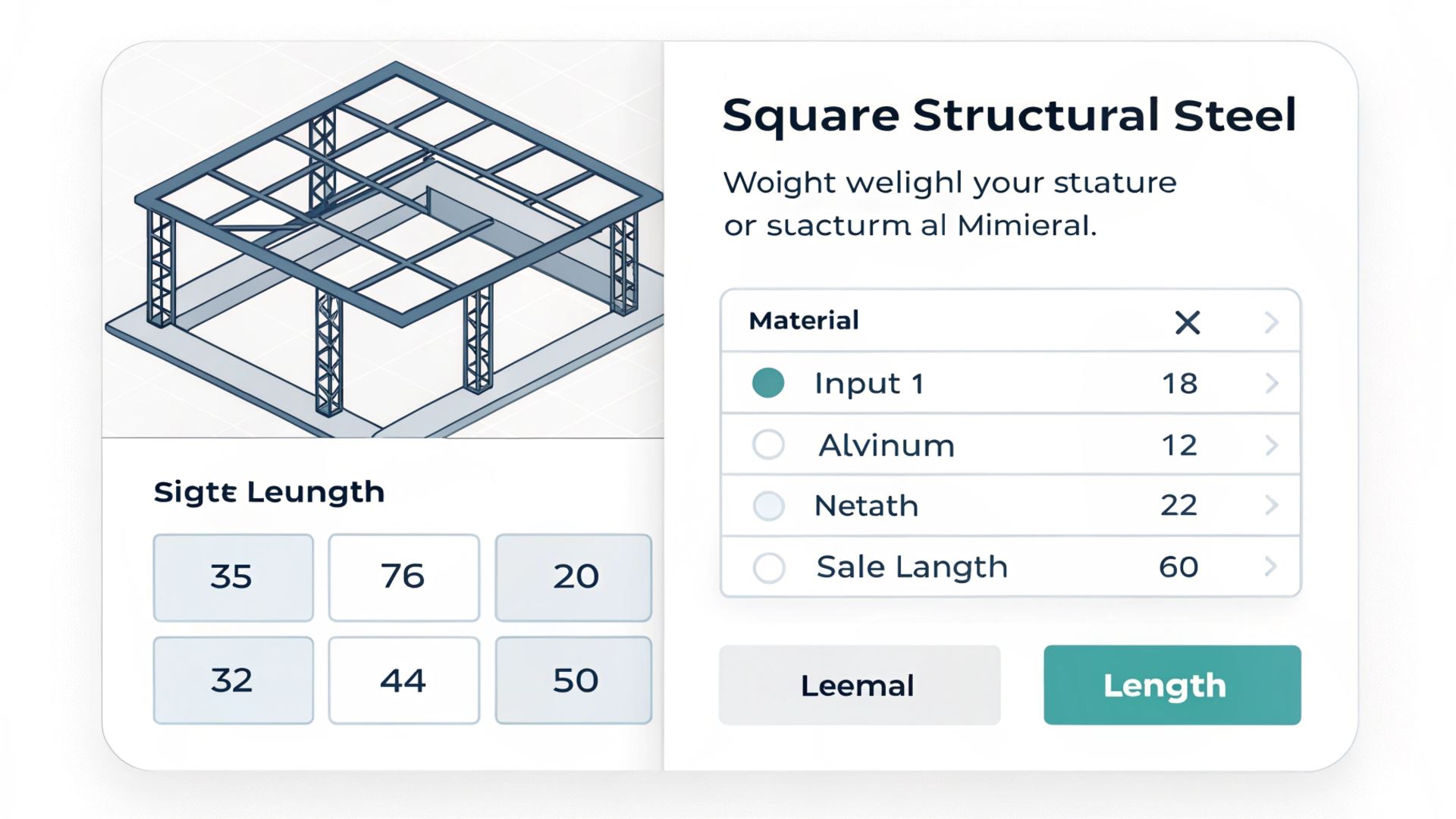Screen dimensions: 1456x819
Task: Expand the Material row chevron
Action: coord(1272,322)
